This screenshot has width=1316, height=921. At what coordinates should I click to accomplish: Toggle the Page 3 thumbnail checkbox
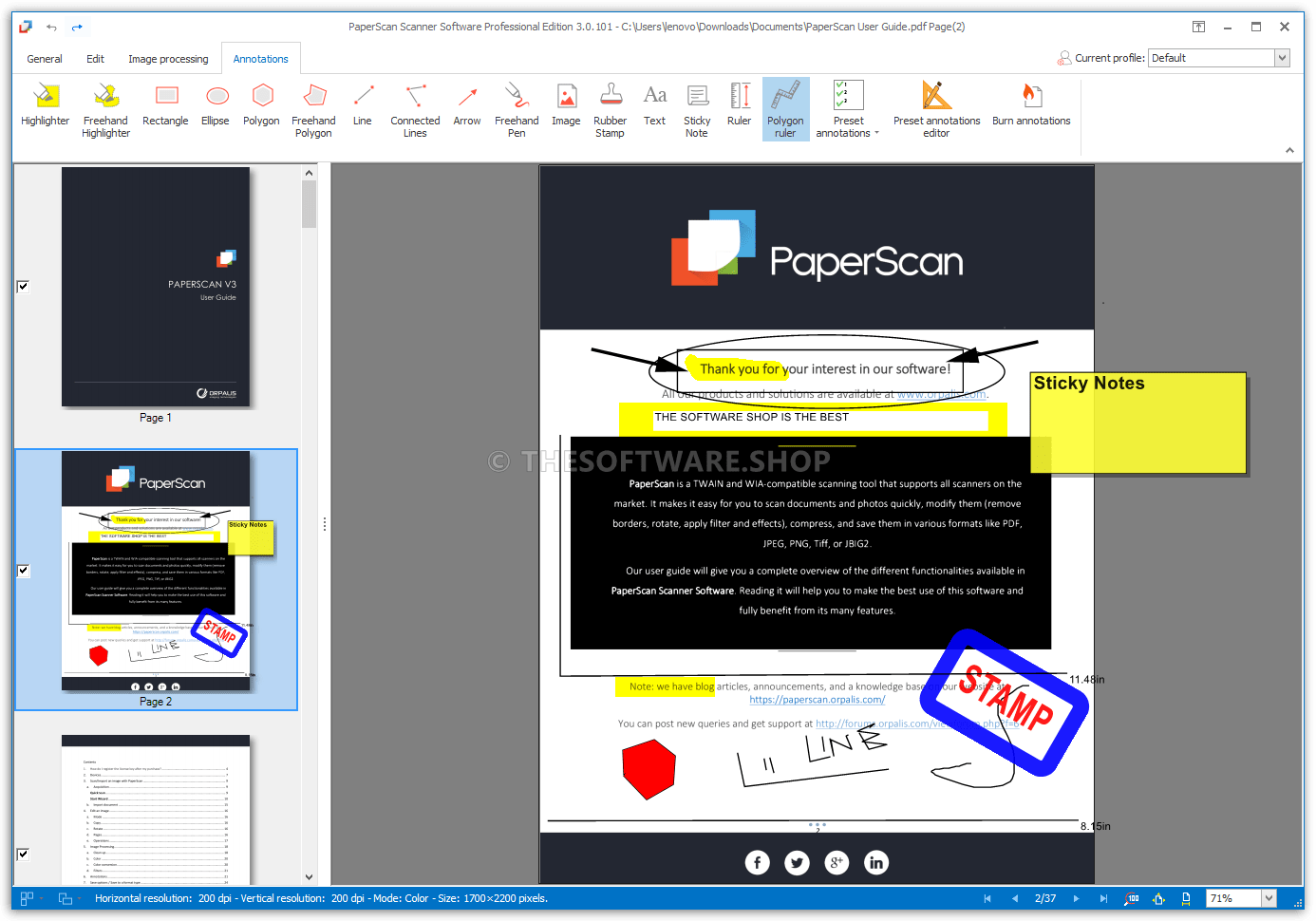[23, 855]
